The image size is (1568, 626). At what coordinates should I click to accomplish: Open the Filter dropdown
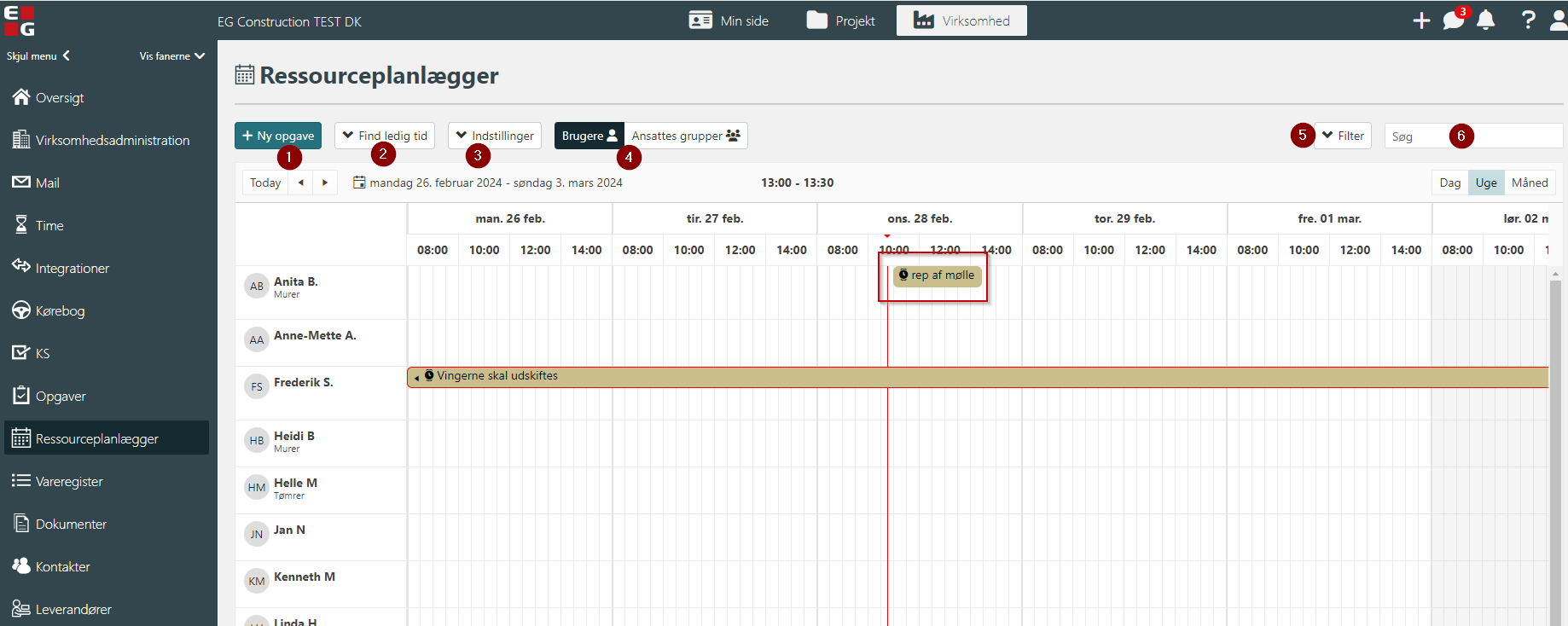(1343, 136)
